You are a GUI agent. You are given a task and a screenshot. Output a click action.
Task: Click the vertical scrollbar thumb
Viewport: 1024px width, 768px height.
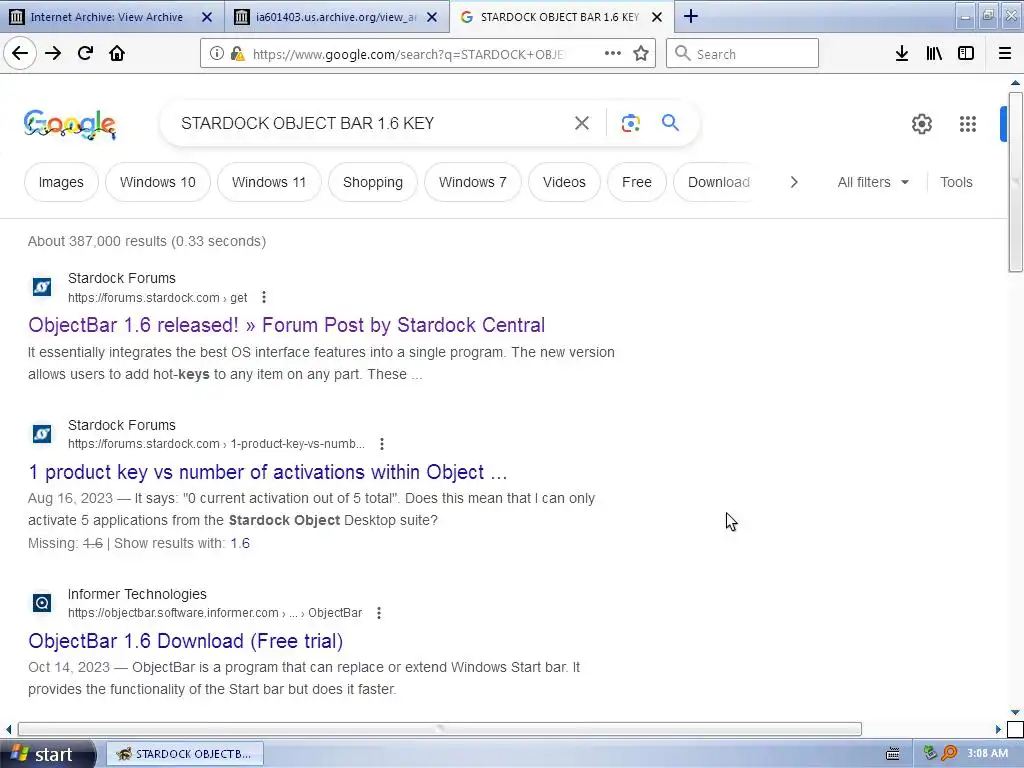click(x=1016, y=182)
